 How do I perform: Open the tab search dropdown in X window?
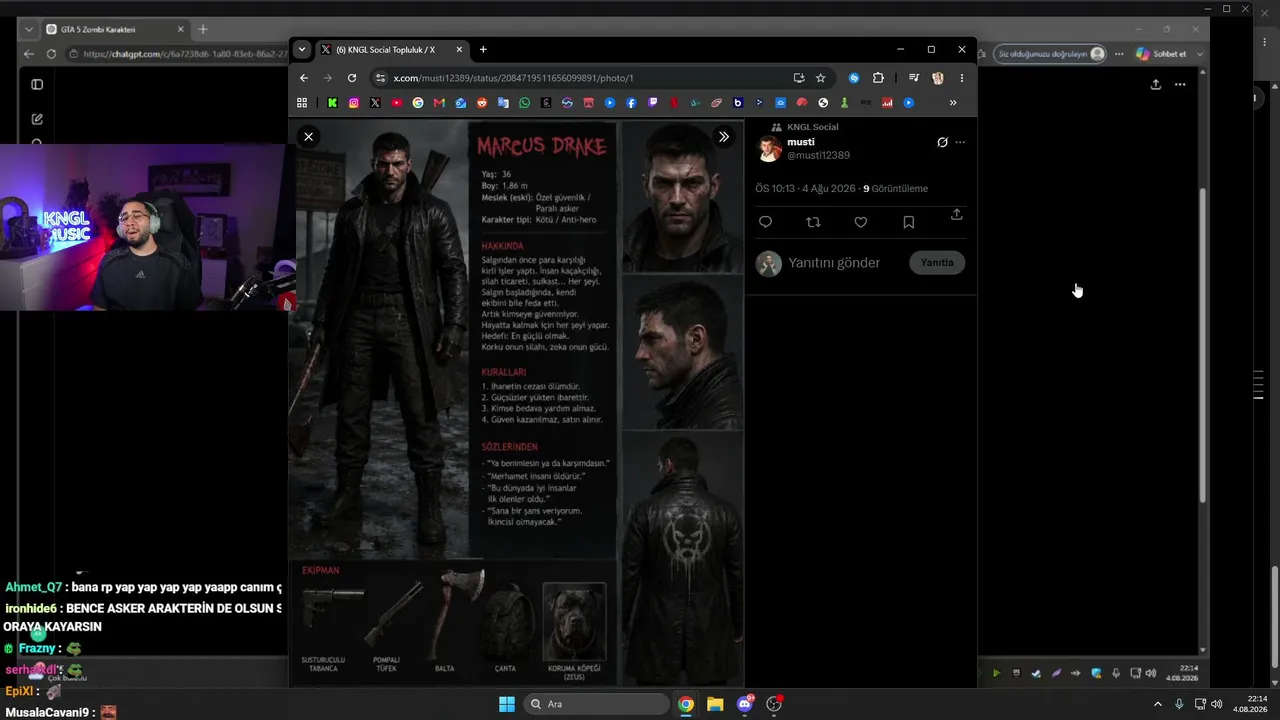pyautogui.click(x=302, y=49)
